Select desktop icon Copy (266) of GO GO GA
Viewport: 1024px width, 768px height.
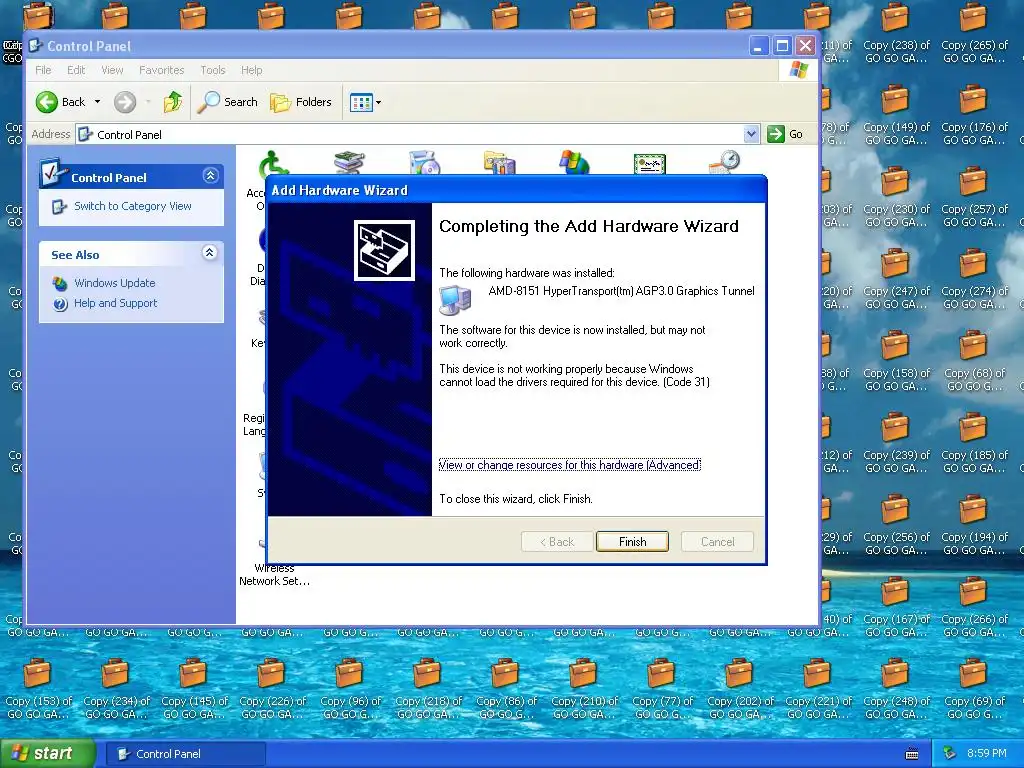[x=974, y=607]
